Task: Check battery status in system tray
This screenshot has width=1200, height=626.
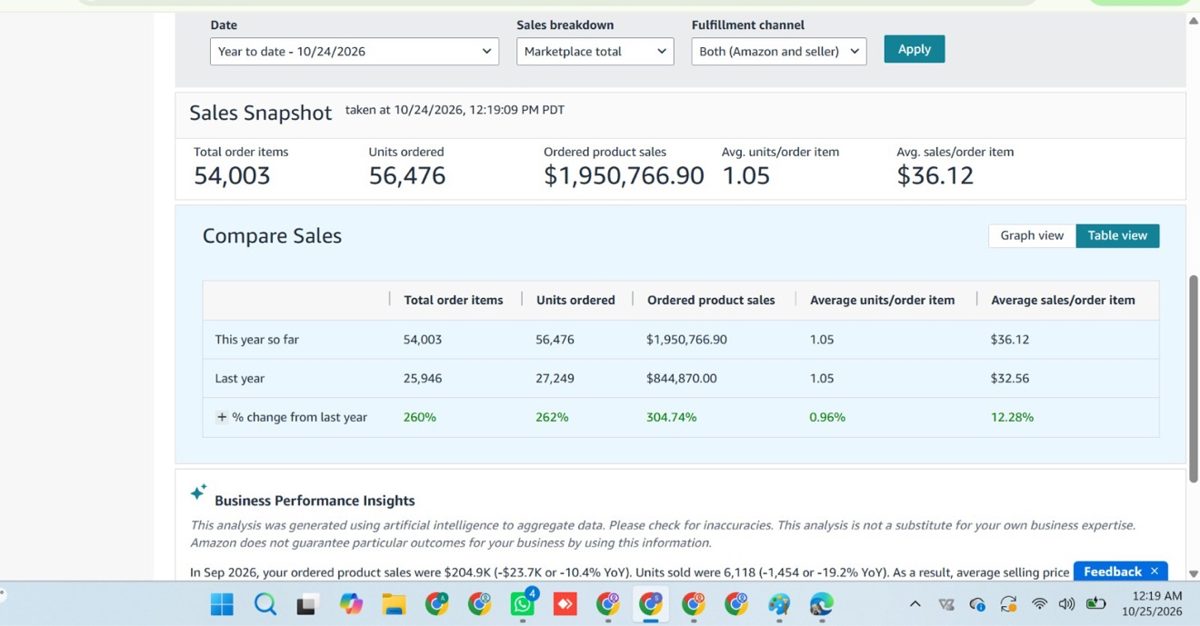Action: pyautogui.click(x=1096, y=604)
